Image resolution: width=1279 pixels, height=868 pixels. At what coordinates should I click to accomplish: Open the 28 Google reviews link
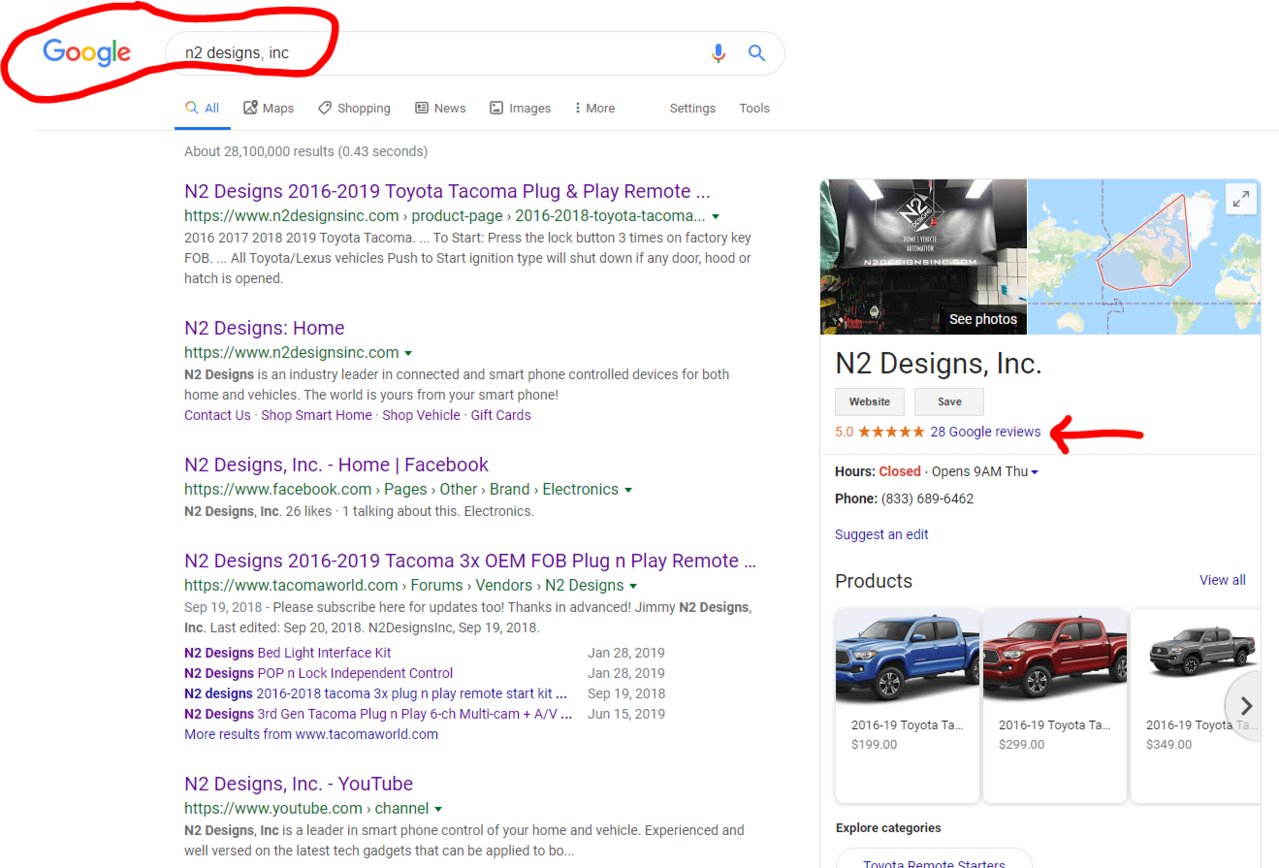985,432
